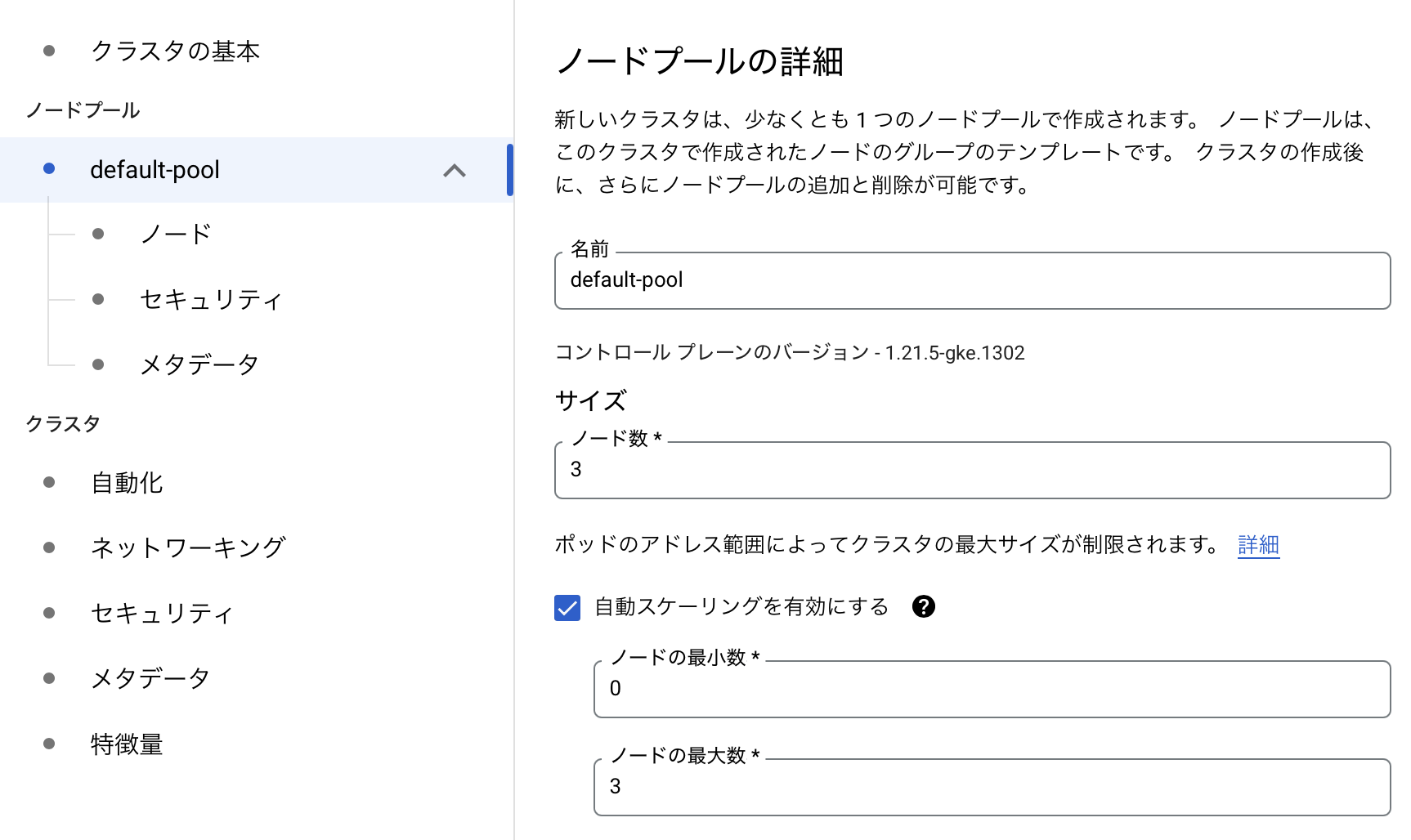The image size is (1411, 840).
Task: Click the help icon beside autoscaling checkbox
Action: coord(923,606)
